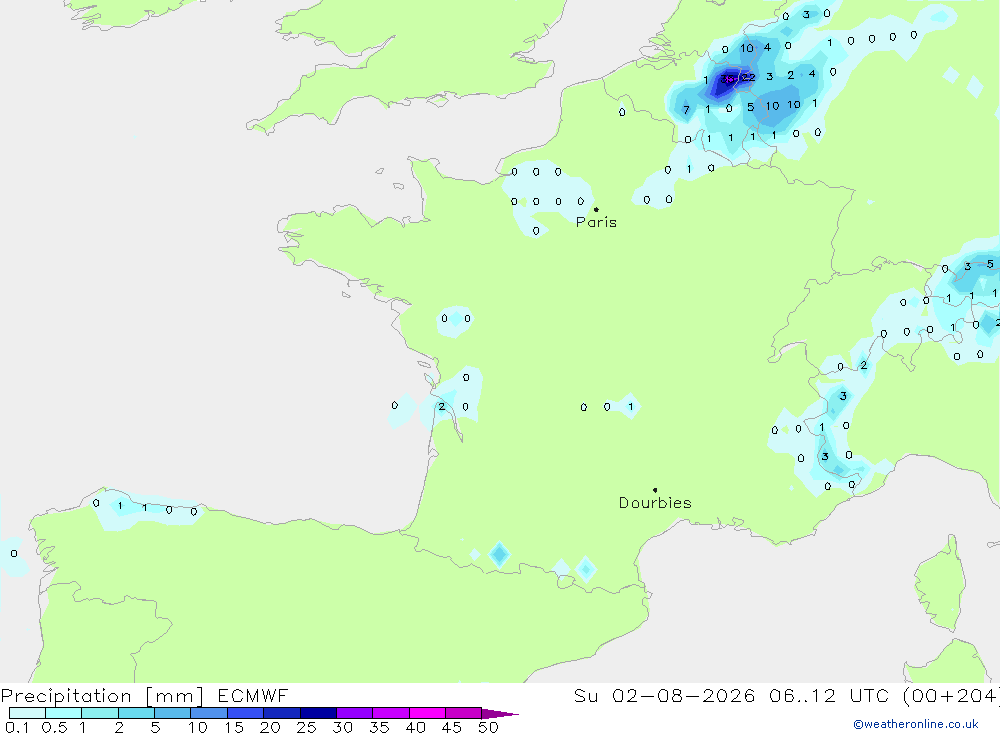Screen dimensions: 1000x733
Task: Click the '06..12 UTC' time text
Action: click(829, 695)
